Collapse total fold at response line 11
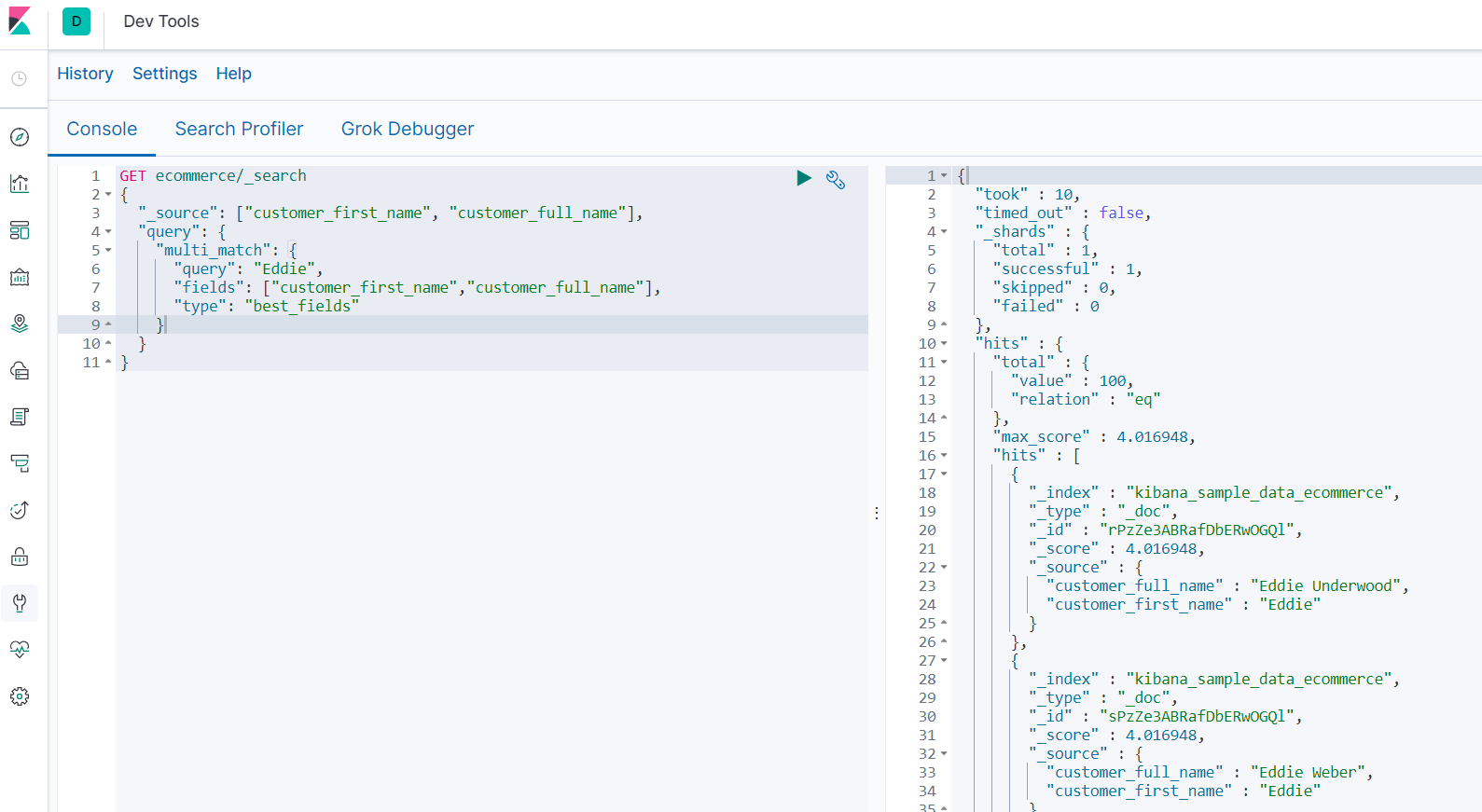Screen dimensions: 1482x812 click(x=944, y=362)
